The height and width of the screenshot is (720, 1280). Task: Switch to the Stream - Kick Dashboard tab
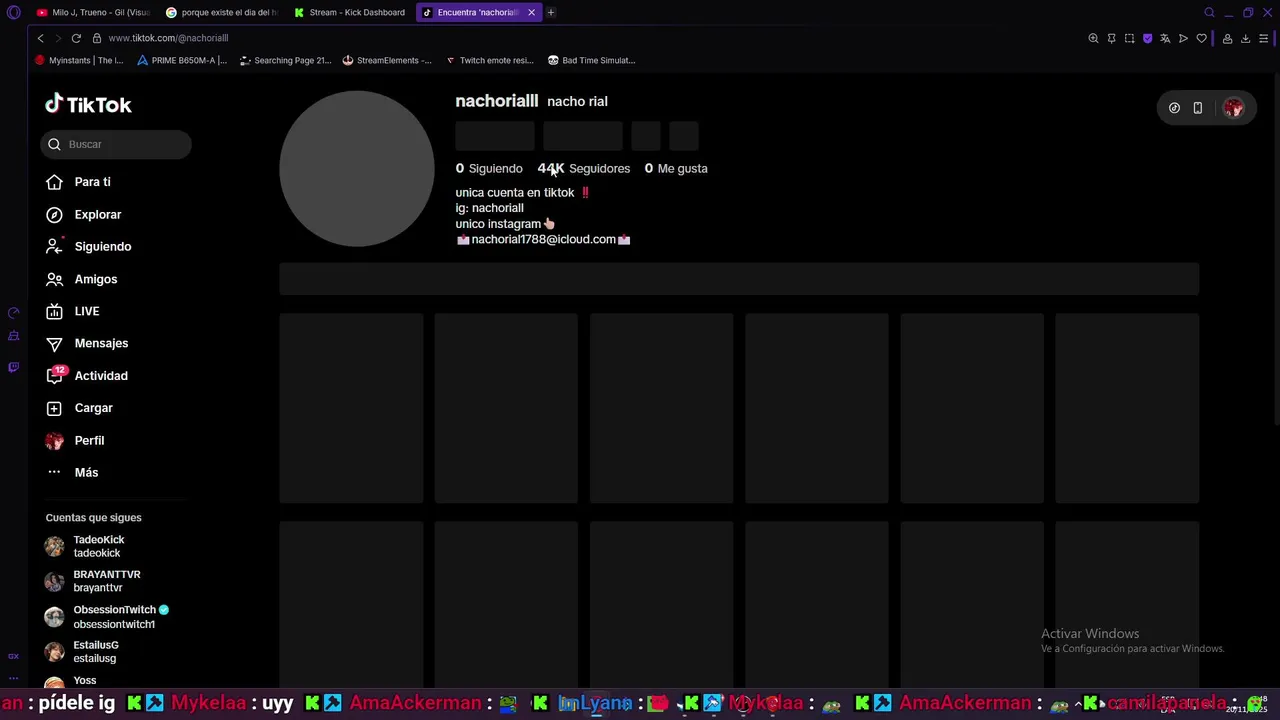349,12
